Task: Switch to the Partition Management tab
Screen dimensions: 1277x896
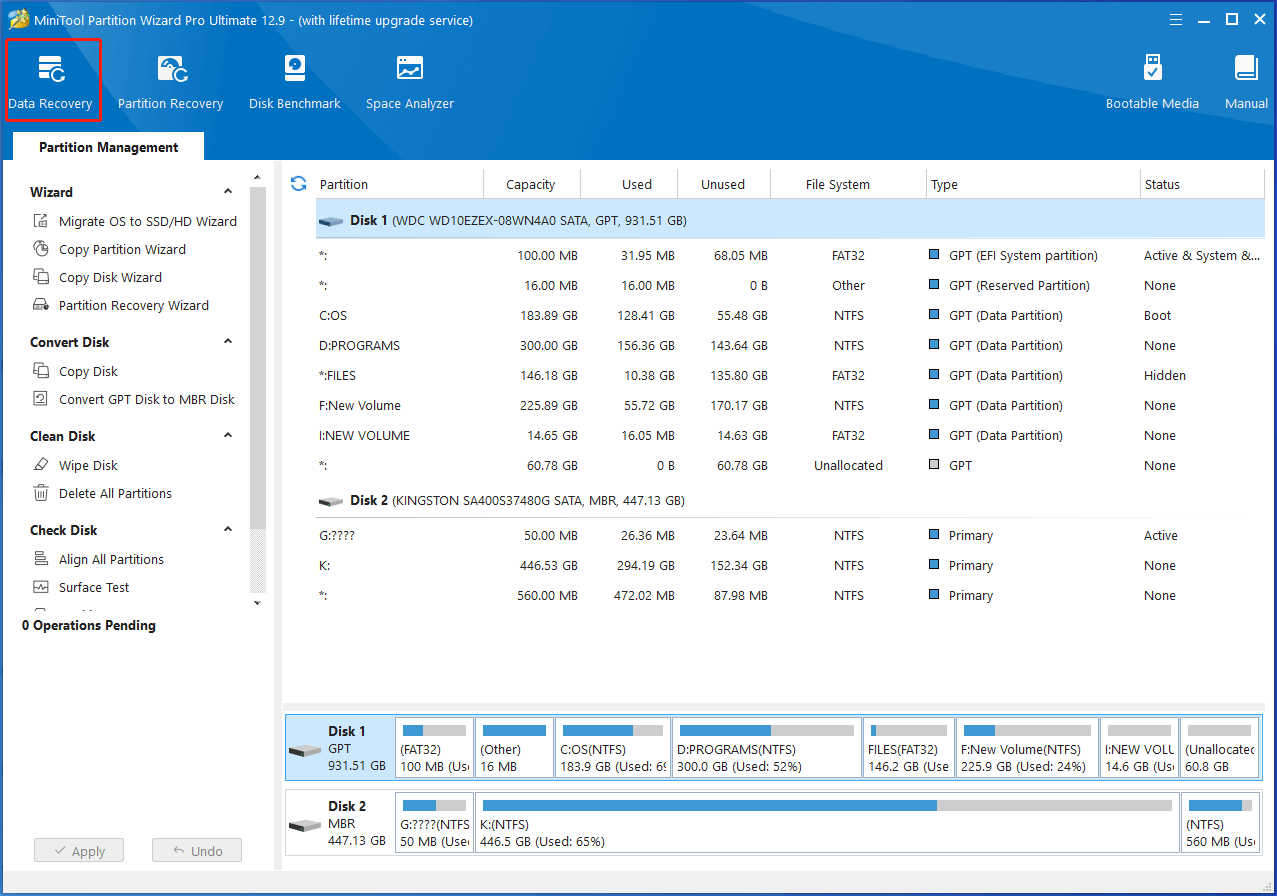Action: tap(107, 147)
